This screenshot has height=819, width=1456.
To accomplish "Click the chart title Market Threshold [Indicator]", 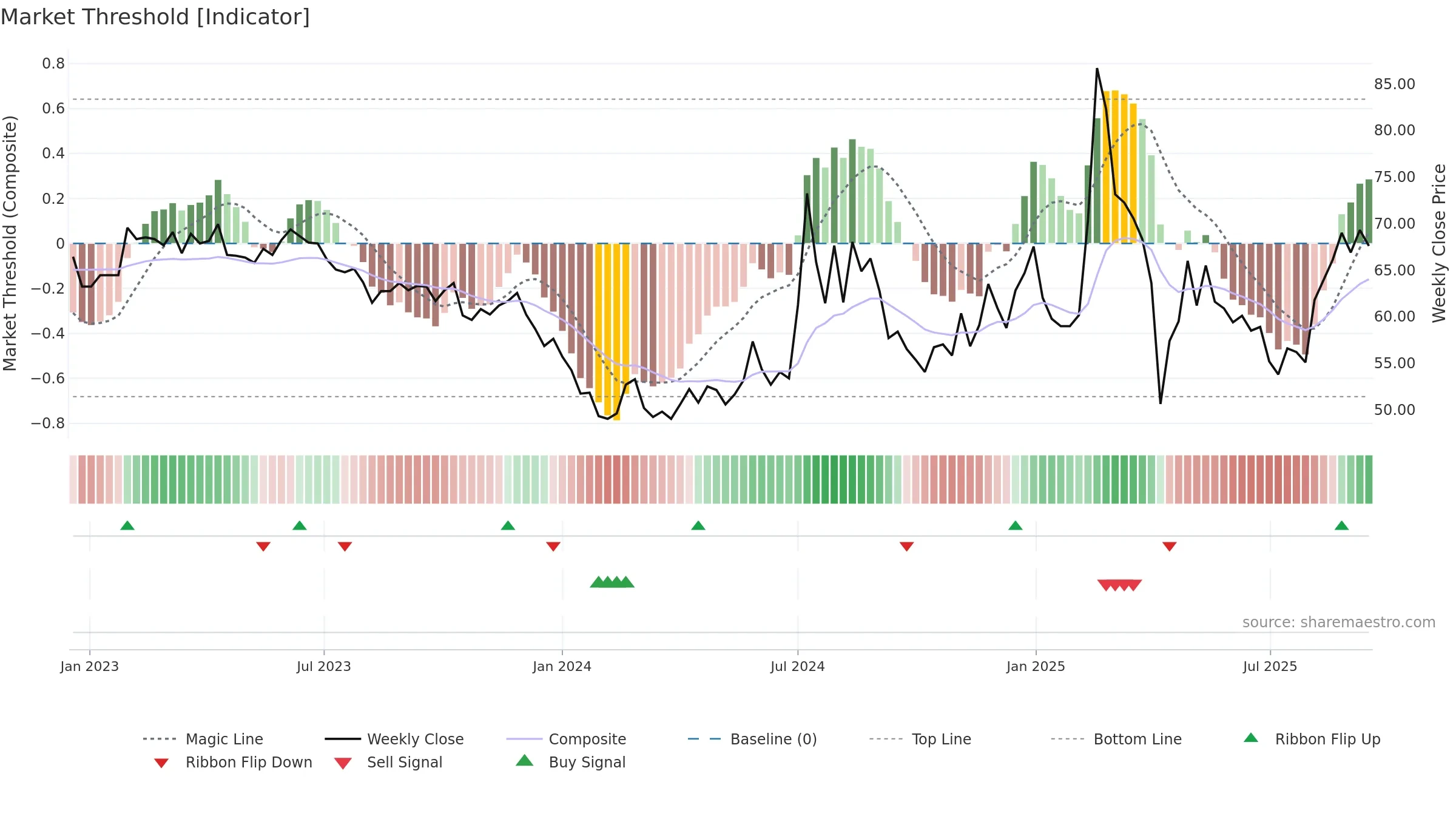I will pyautogui.click(x=155, y=17).
